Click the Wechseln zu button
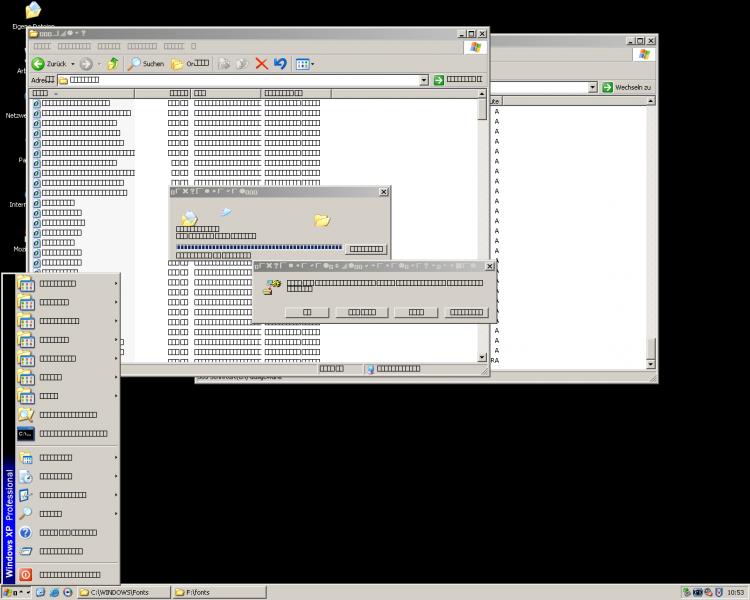This screenshot has width=750, height=600. point(626,87)
